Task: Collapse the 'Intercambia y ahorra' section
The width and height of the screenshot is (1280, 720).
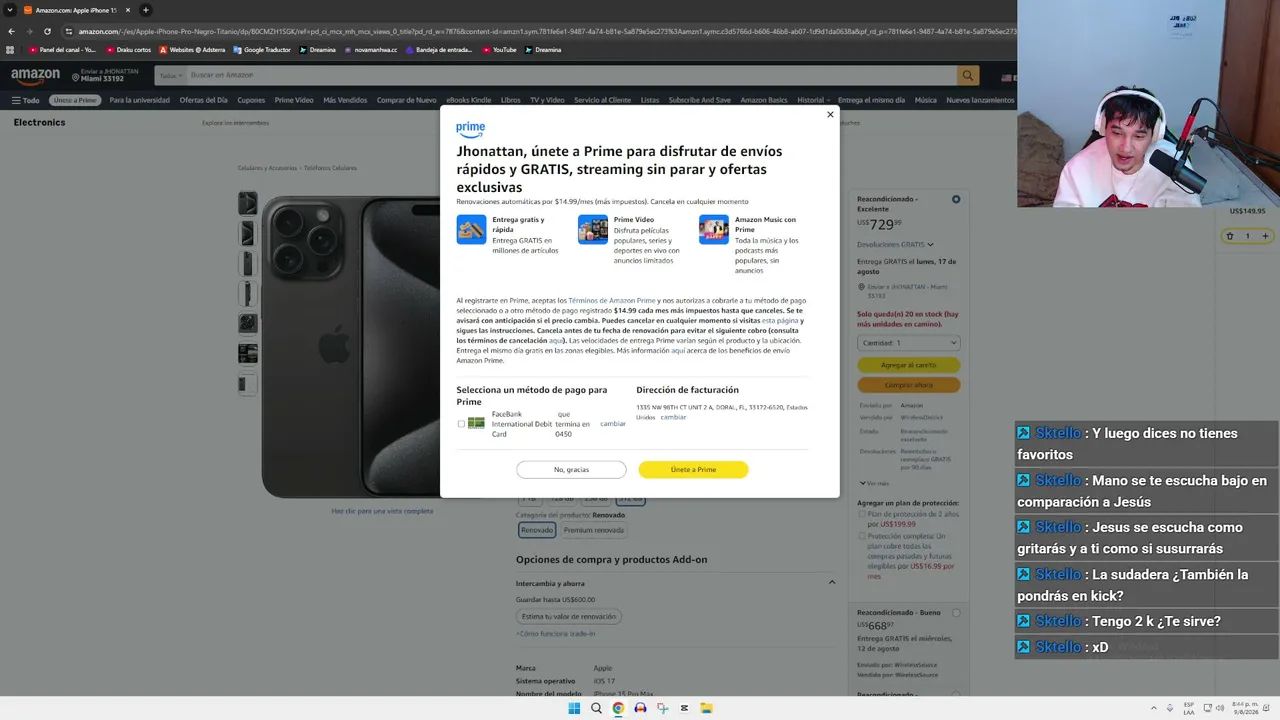Action: [x=831, y=582]
